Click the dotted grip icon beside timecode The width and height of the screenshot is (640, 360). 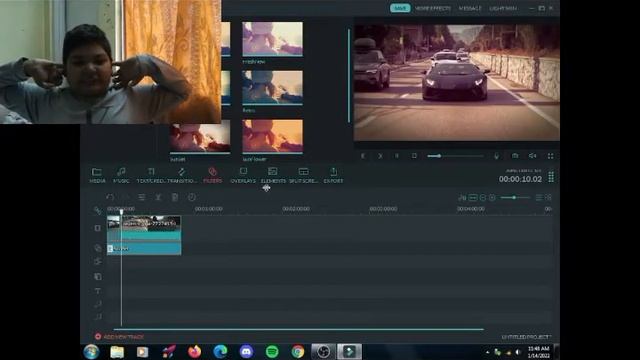(551, 177)
